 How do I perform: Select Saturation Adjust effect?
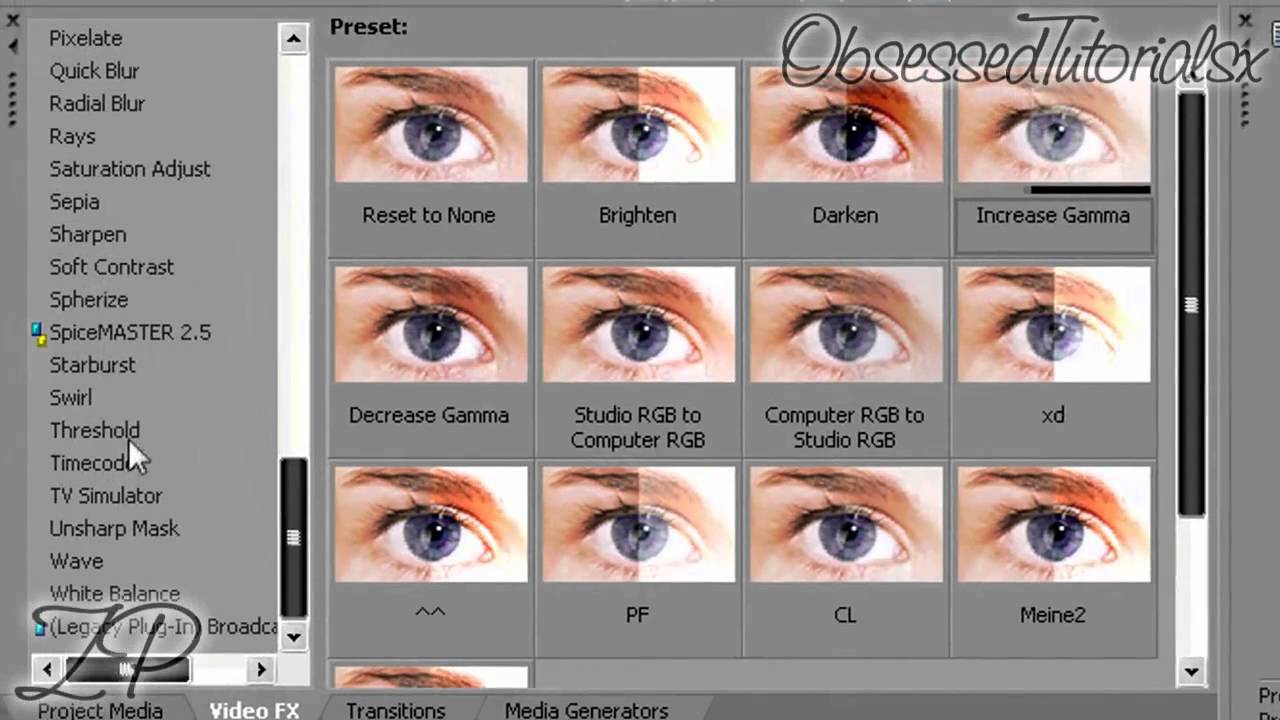130,169
